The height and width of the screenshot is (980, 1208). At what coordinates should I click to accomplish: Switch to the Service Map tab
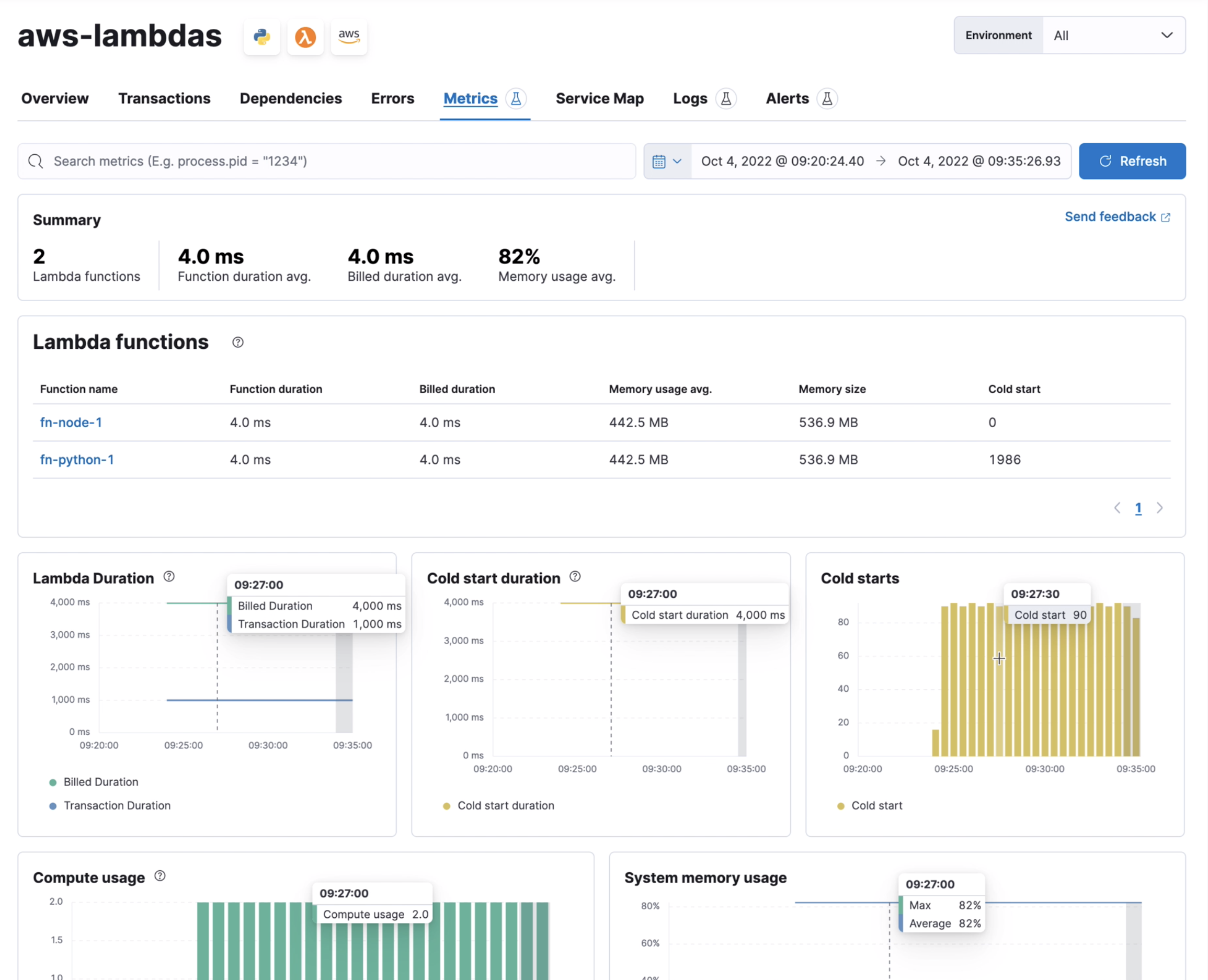click(599, 98)
